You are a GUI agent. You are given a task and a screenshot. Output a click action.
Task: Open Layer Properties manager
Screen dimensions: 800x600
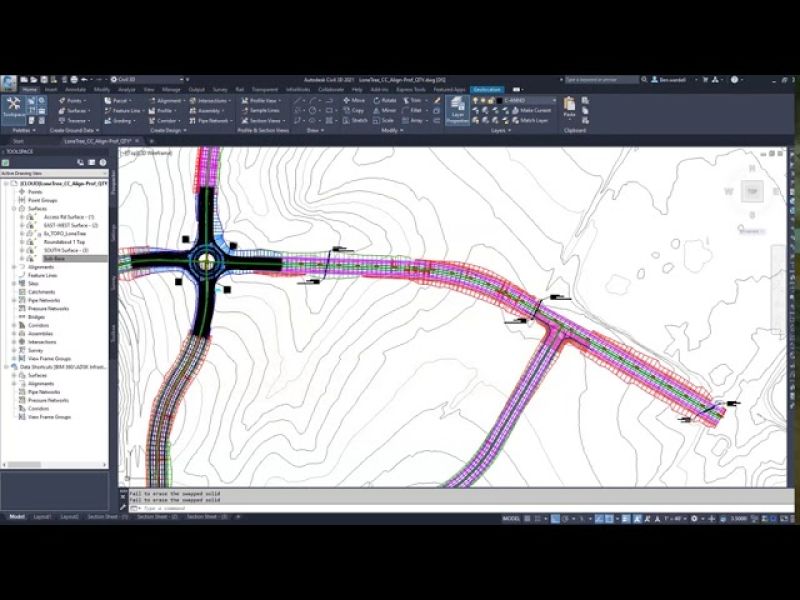[x=458, y=110]
